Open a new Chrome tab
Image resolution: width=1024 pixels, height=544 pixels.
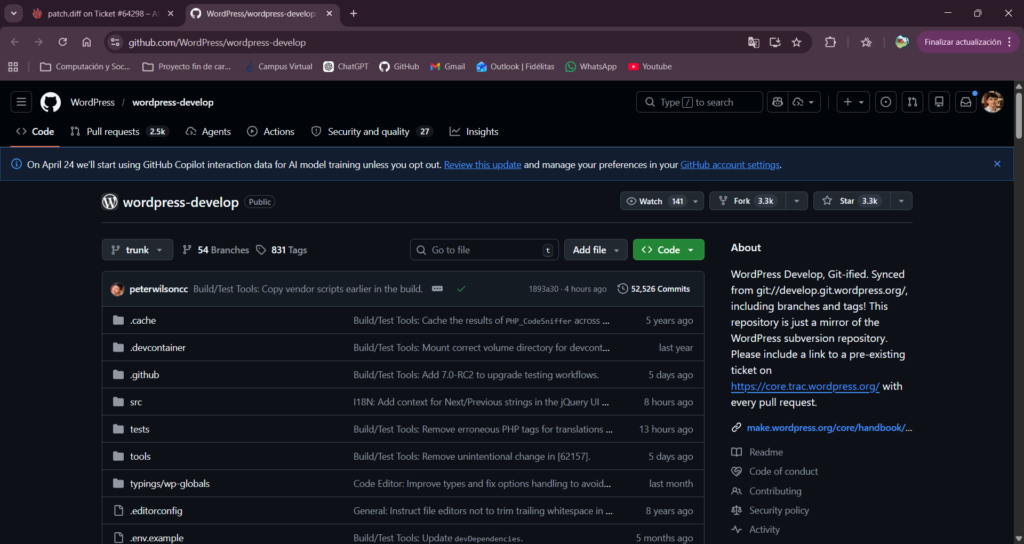[x=353, y=13]
